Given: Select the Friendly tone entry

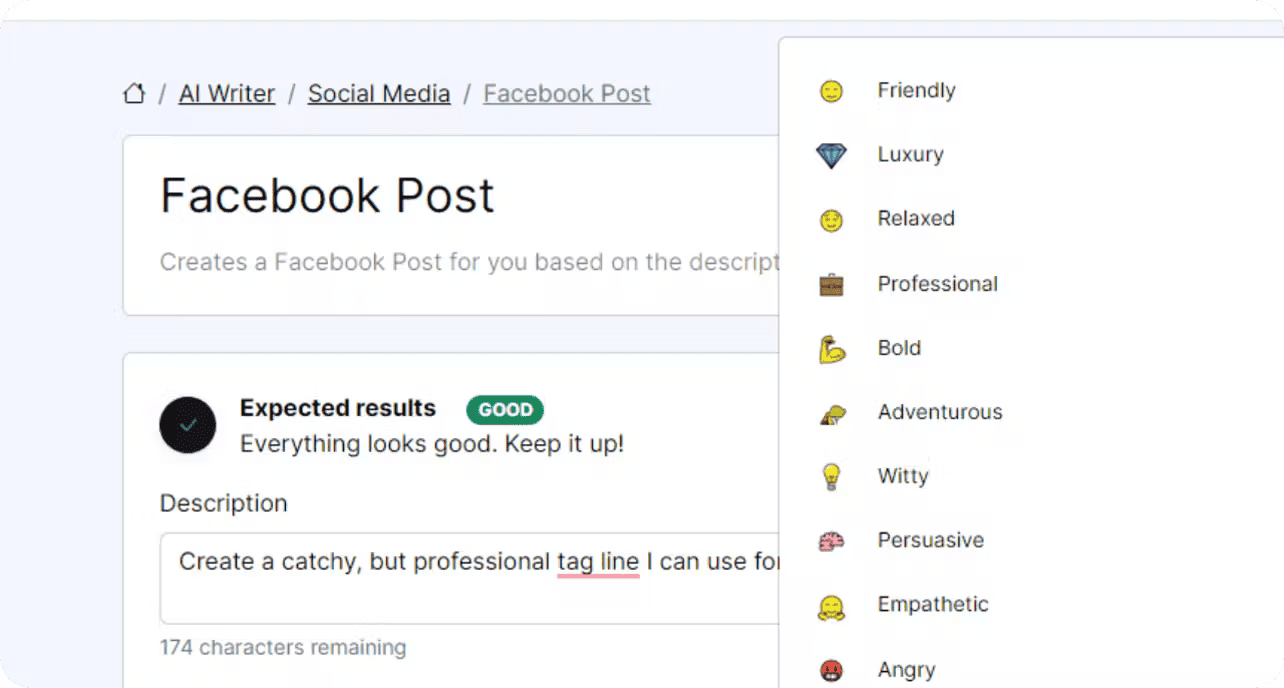Looking at the screenshot, I should 1031,91.
